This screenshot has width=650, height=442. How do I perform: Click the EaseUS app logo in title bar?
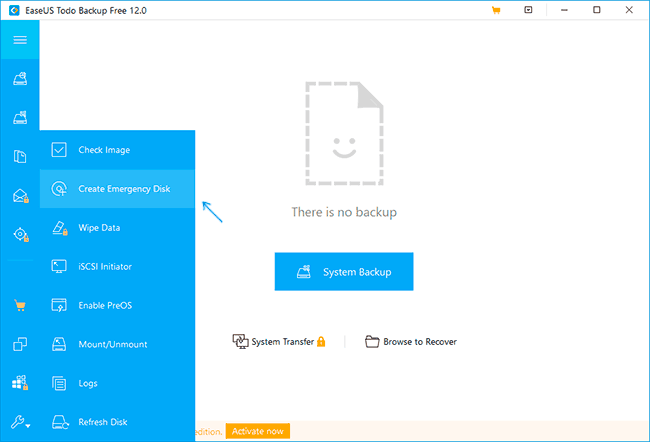(14, 10)
